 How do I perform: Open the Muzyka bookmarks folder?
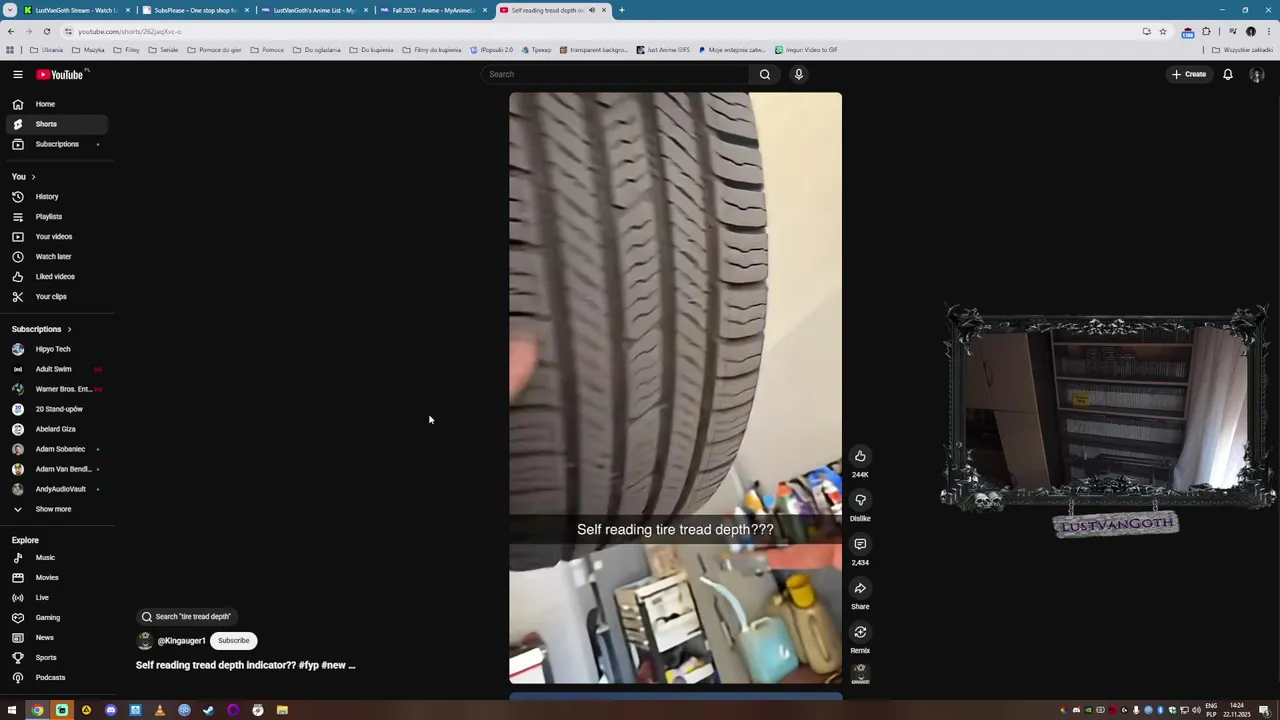[89, 50]
